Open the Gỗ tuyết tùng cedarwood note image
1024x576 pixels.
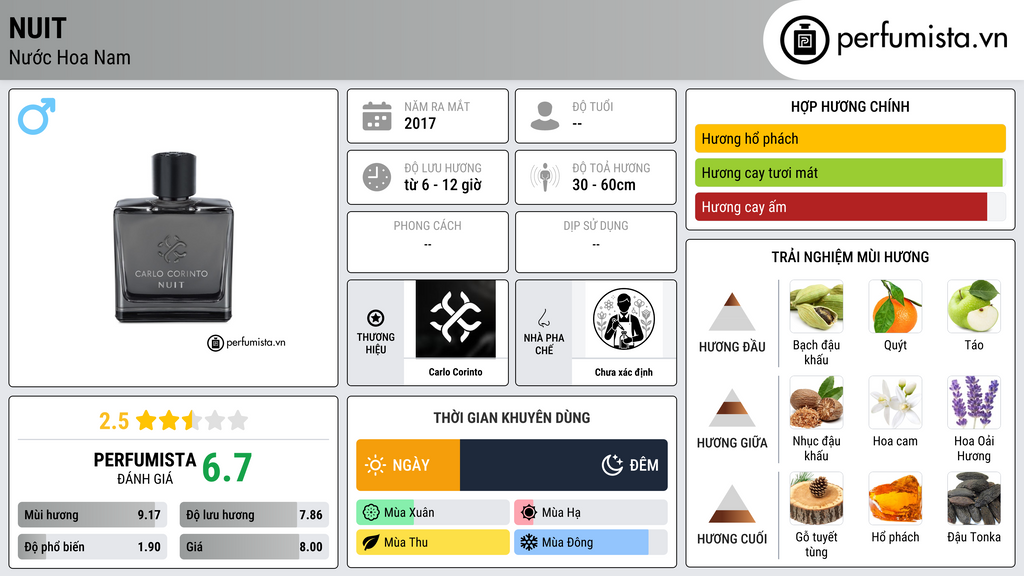point(816,498)
